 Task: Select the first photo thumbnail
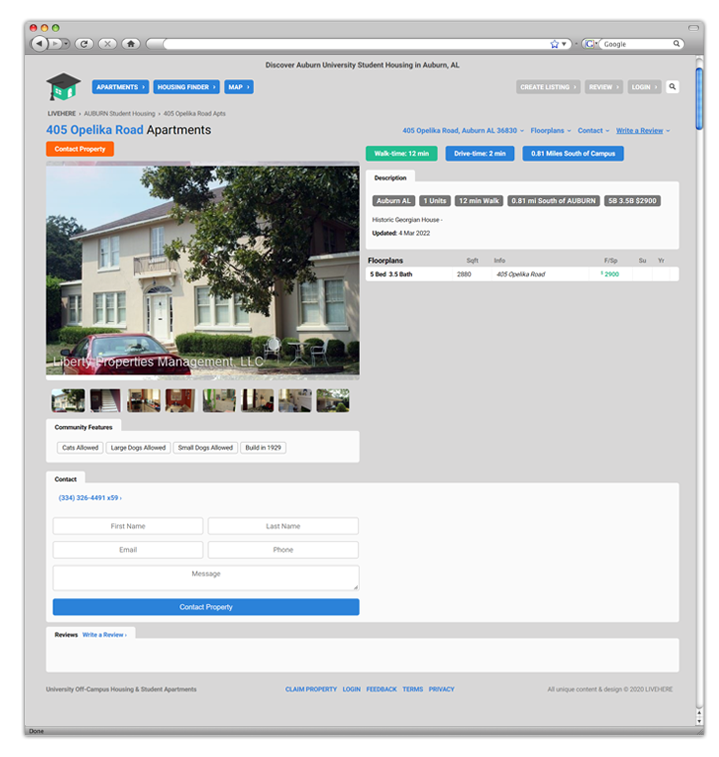(68, 401)
